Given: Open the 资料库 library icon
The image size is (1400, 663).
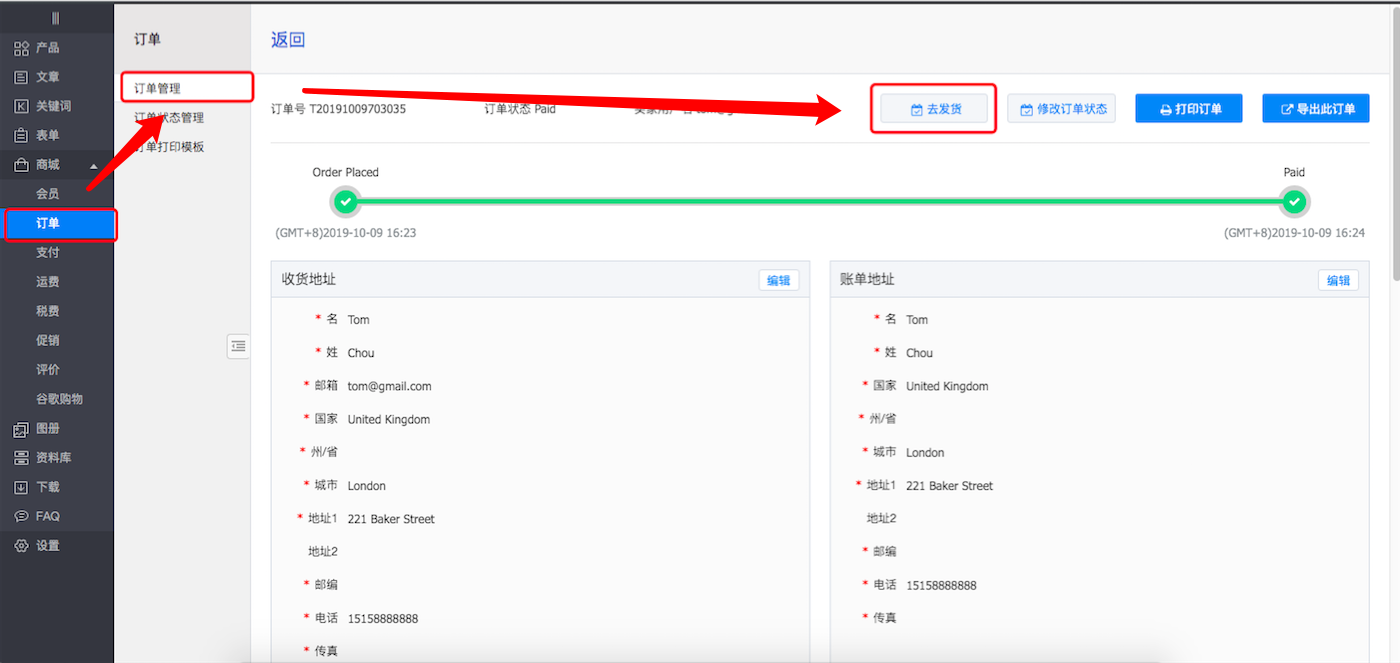Looking at the screenshot, I should [21, 458].
